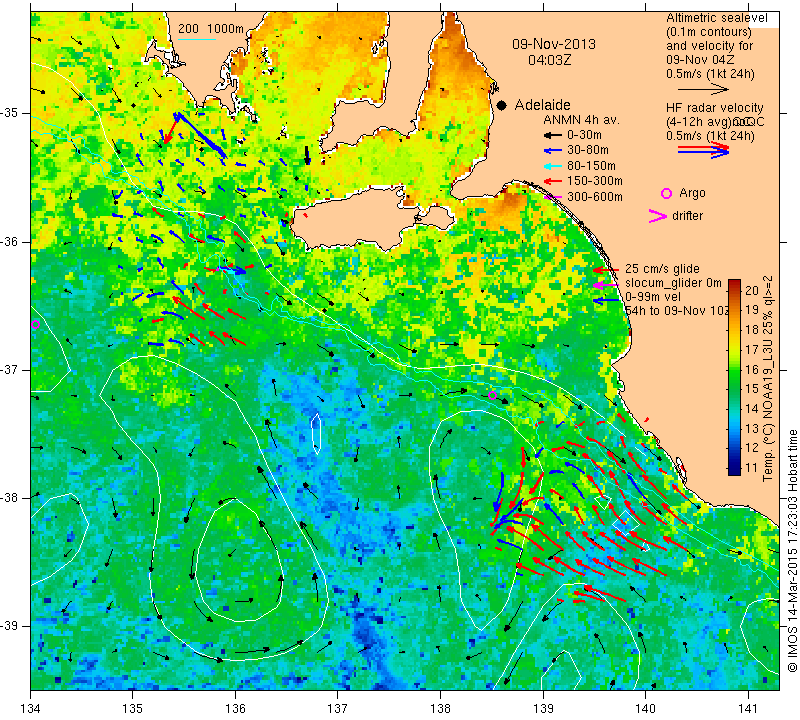Screen dimensions: 800x720
Task: Select the magenta drifter chevron symbol
Action: point(659,216)
